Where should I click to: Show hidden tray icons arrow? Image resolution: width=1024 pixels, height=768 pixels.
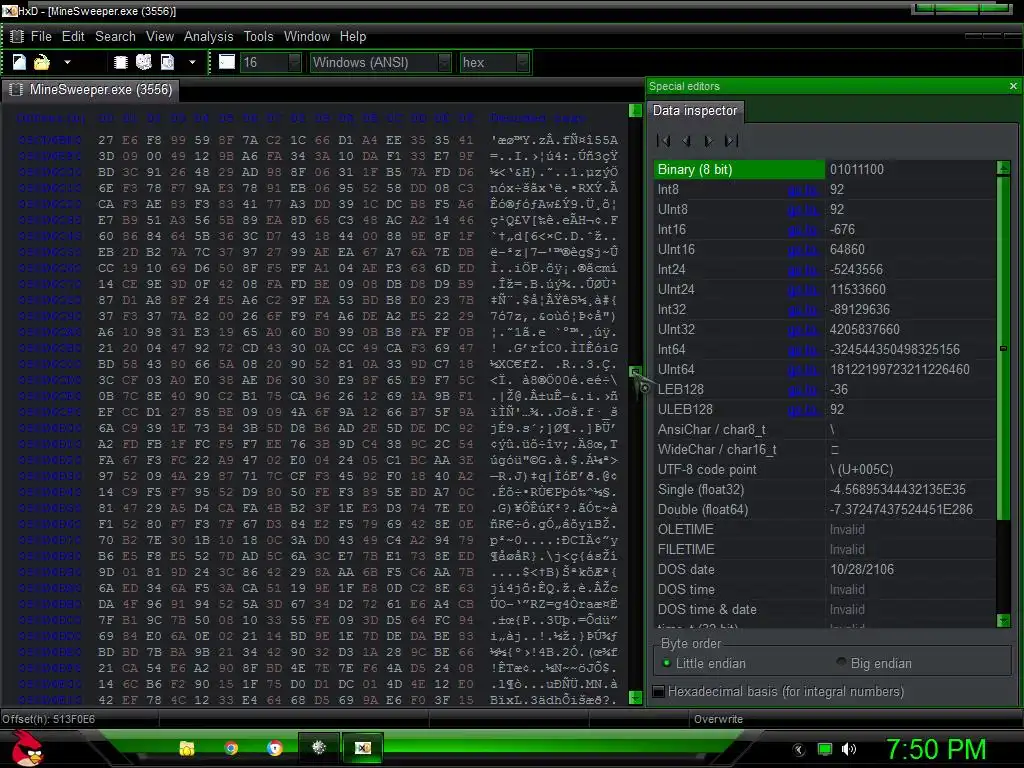(x=799, y=750)
